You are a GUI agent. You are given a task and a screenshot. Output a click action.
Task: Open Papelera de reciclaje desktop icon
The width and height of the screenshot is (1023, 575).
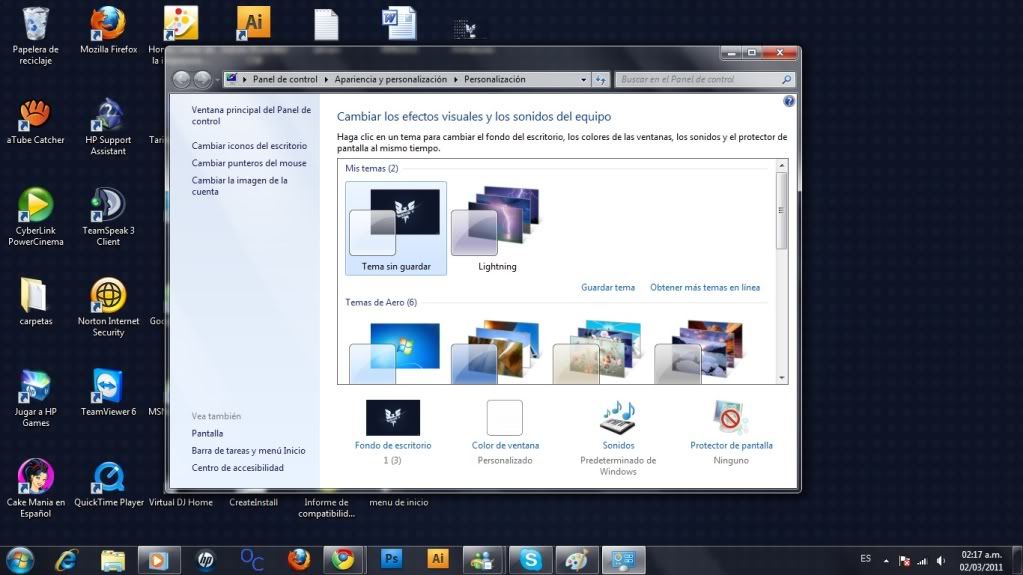coord(35,36)
